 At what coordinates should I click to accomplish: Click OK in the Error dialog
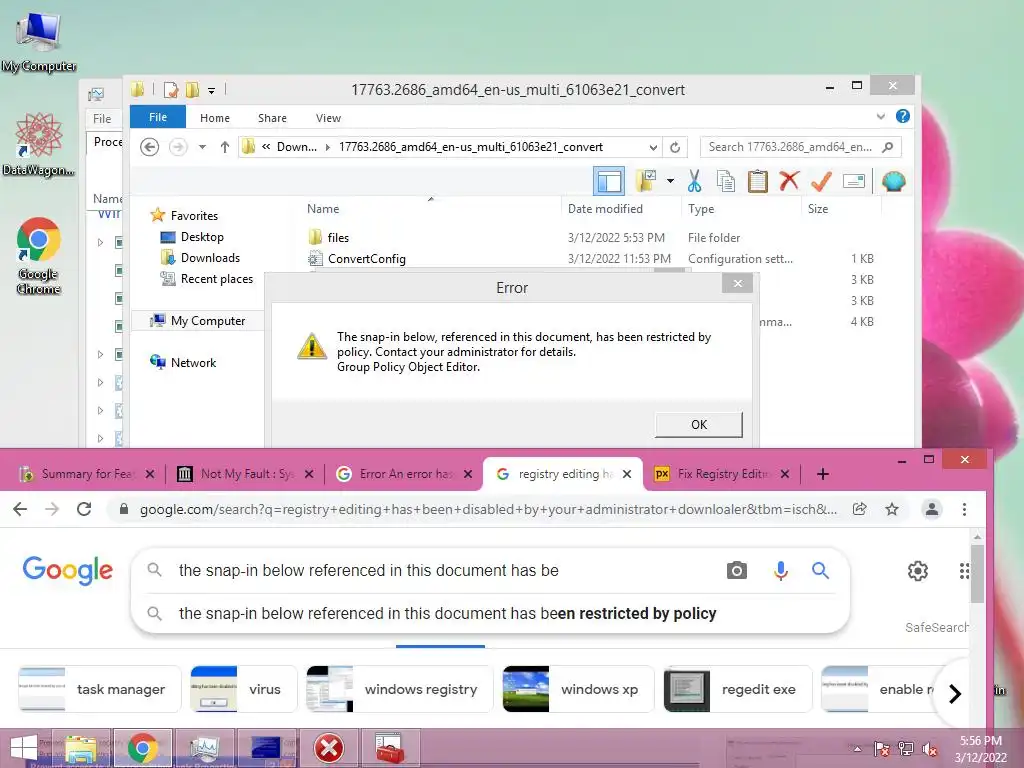click(699, 424)
